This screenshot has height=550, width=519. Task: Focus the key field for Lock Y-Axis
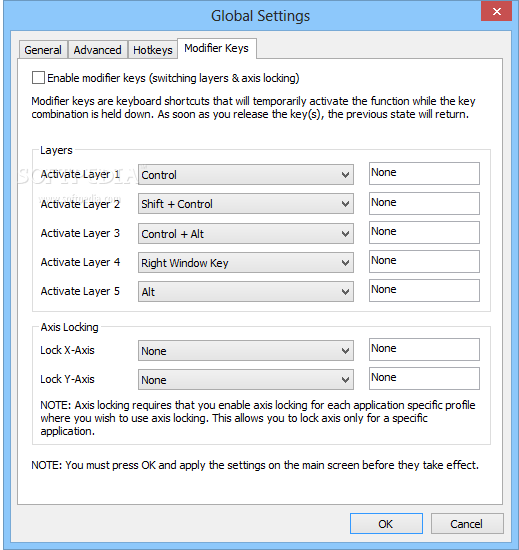tap(424, 378)
